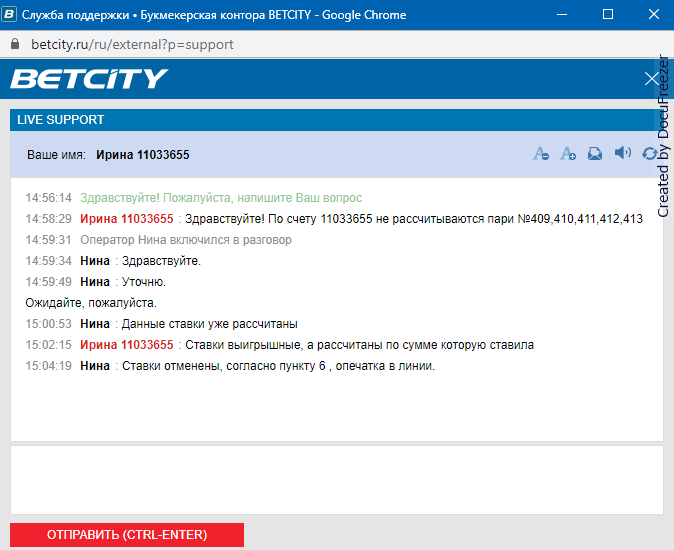The image size is (674, 550).
Task: Maximize the Chrome window
Action: click(608, 15)
